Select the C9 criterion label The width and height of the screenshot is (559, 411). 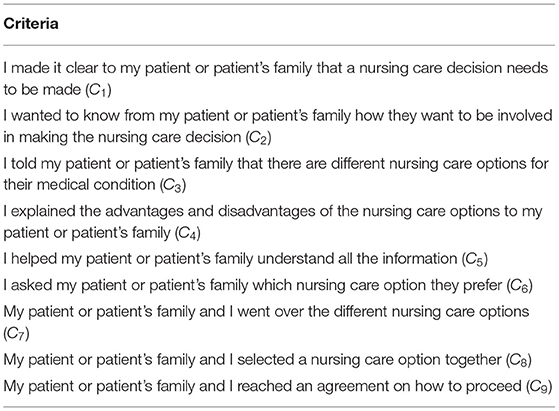click(539, 387)
